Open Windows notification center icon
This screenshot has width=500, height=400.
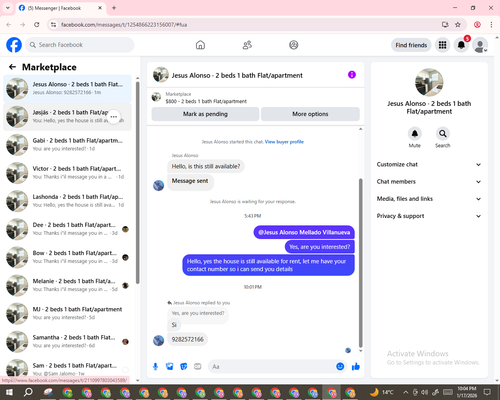point(487,392)
